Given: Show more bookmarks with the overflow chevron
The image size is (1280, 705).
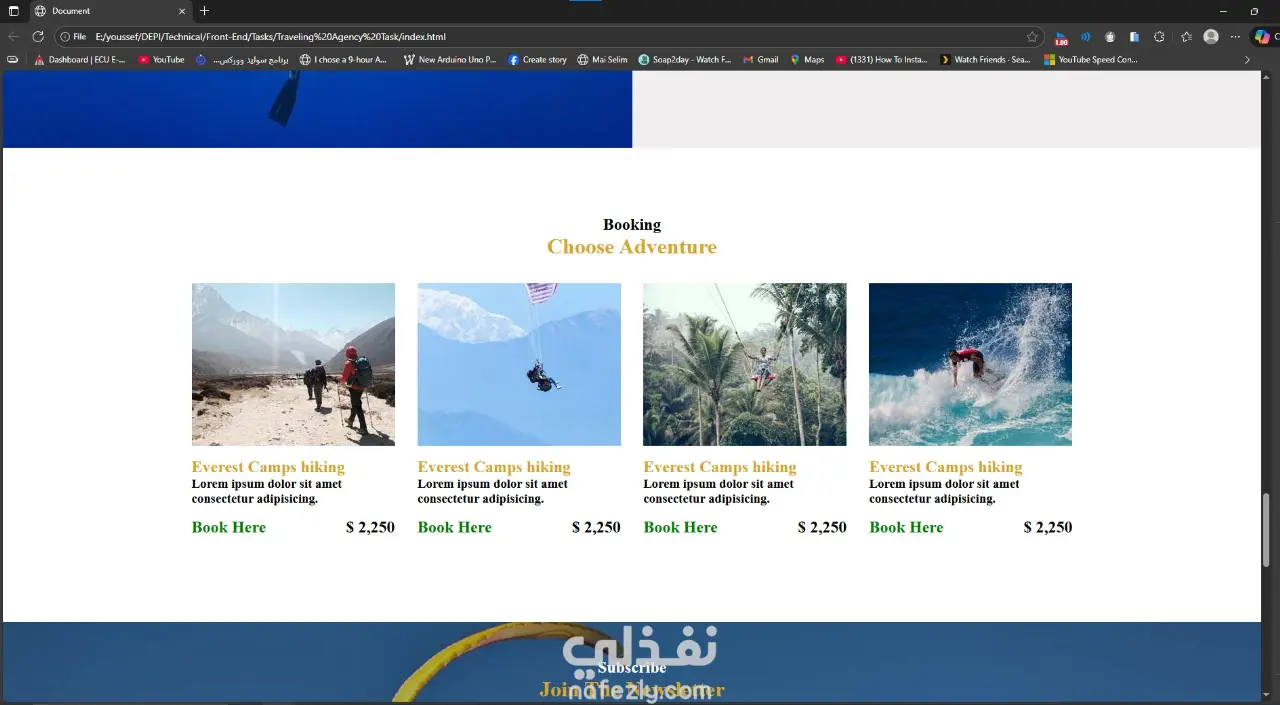Looking at the screenshot, I should (1247, 60).
